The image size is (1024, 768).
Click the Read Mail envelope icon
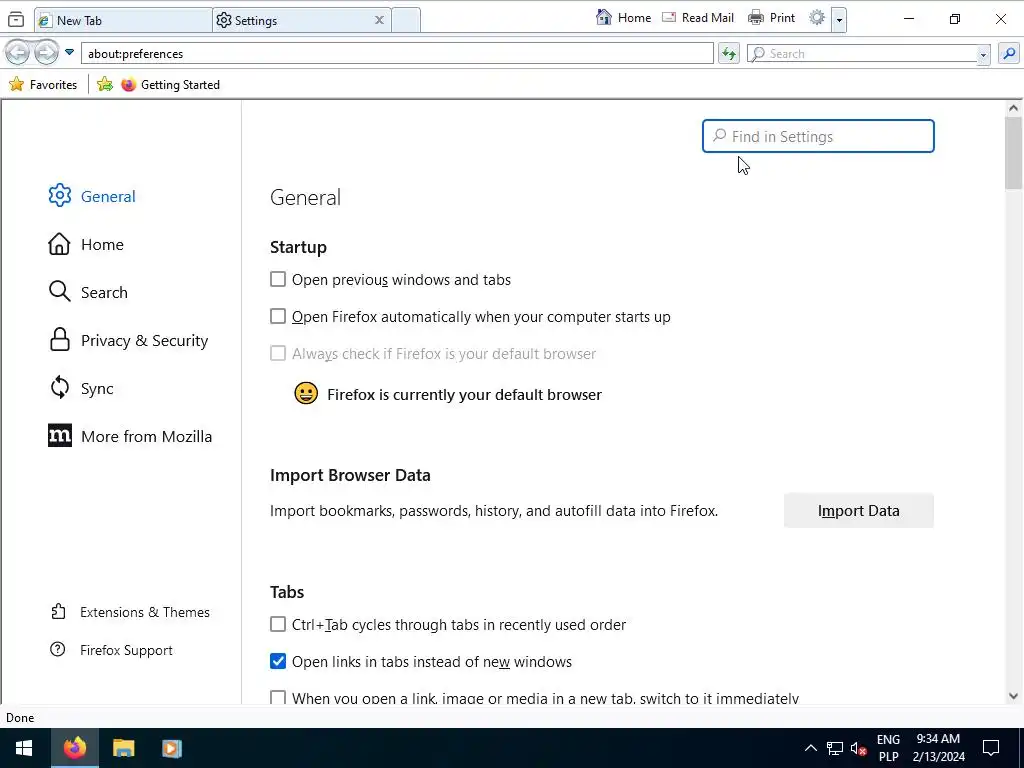tap(669, 18)
